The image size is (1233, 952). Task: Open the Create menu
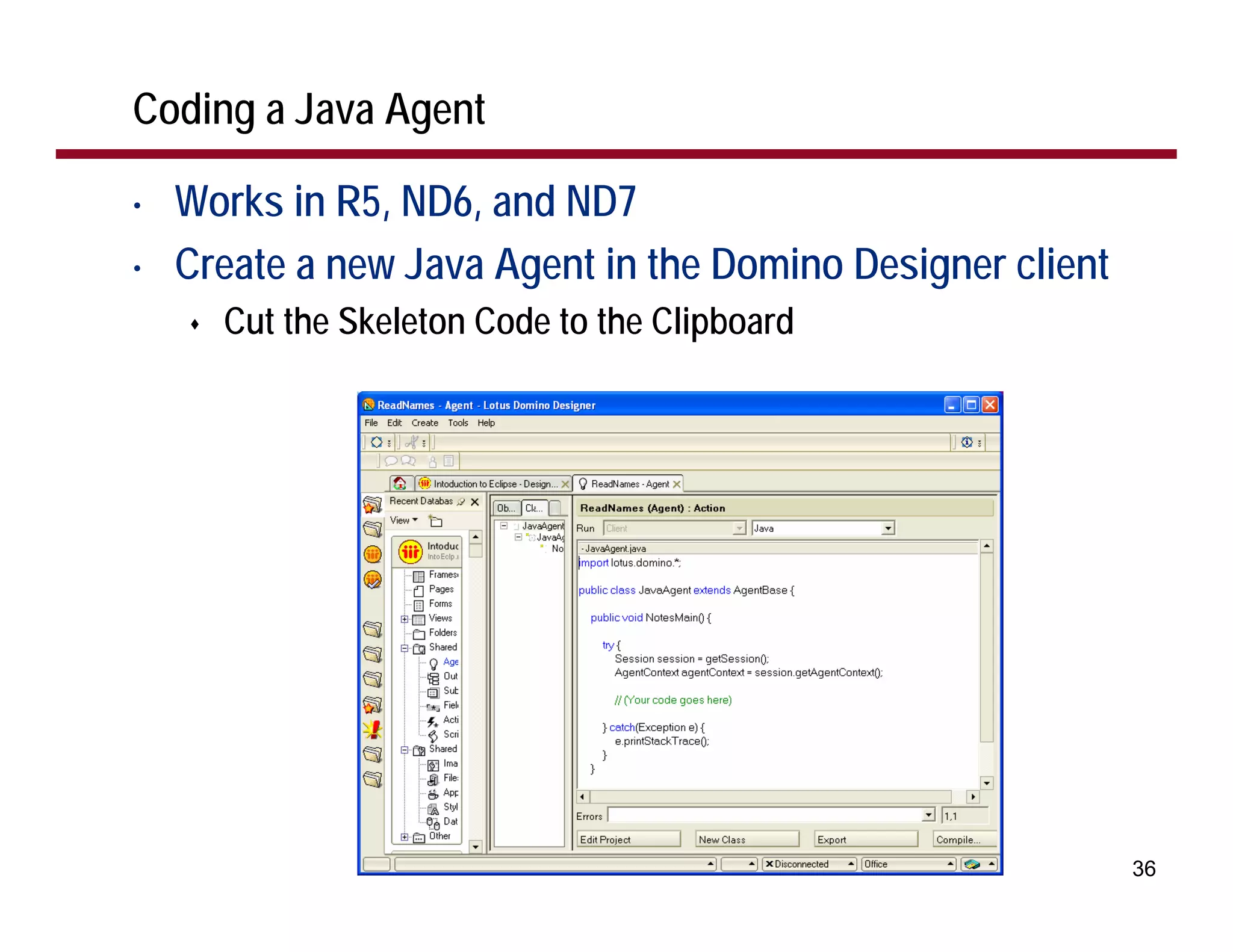click(425, 423)
